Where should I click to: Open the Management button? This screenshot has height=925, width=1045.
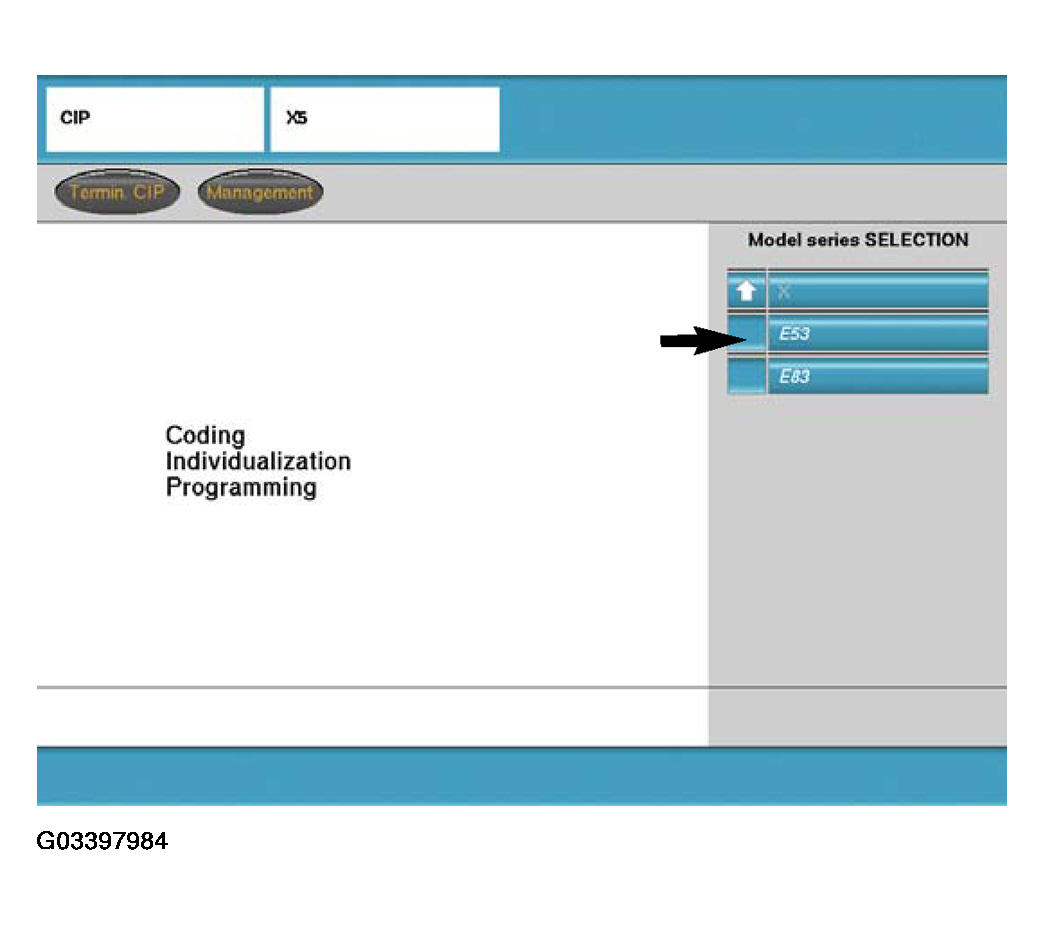pyautogui.click(x=260, y=193)
